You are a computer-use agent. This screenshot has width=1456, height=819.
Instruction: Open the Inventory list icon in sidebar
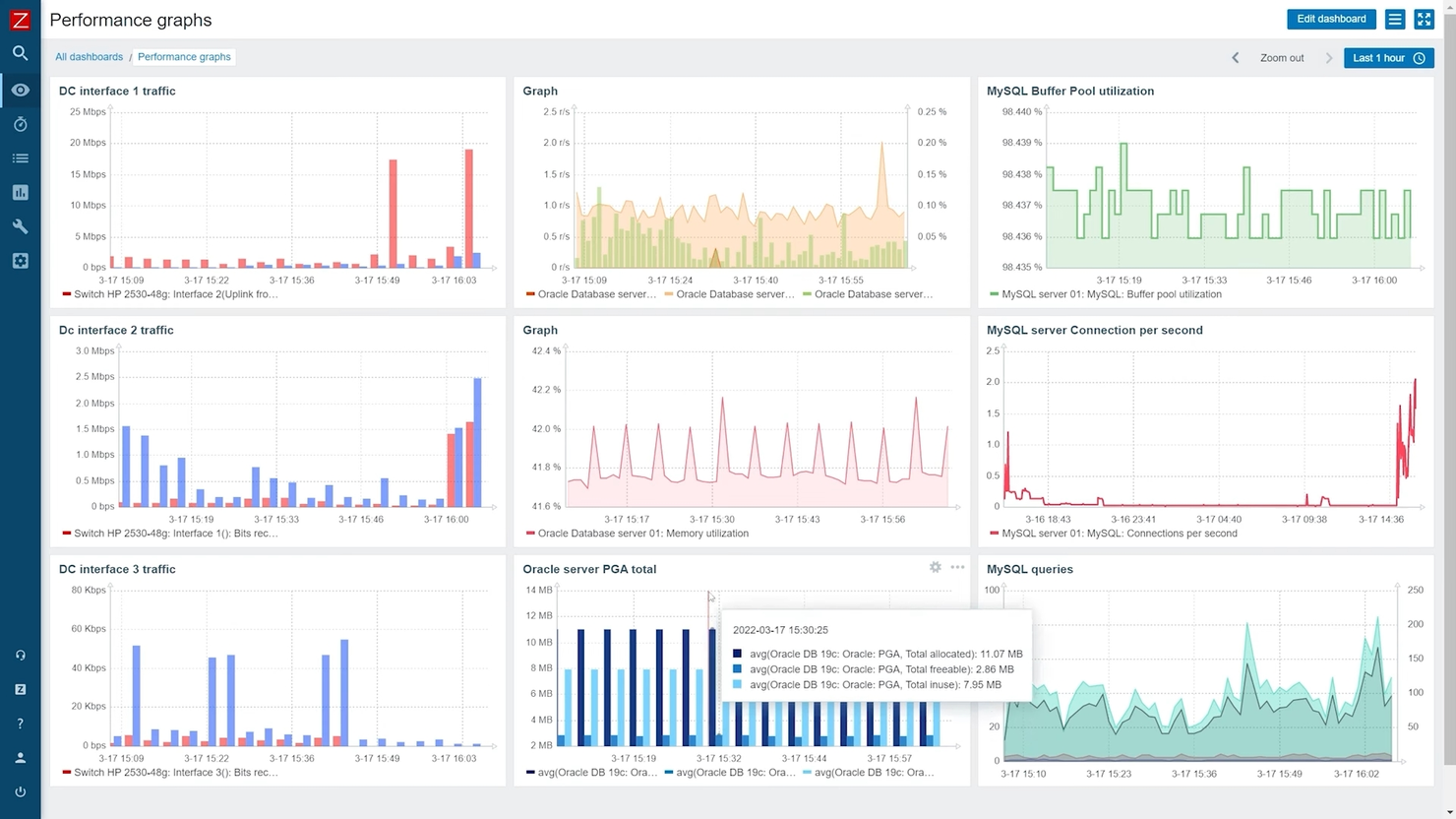20,157
